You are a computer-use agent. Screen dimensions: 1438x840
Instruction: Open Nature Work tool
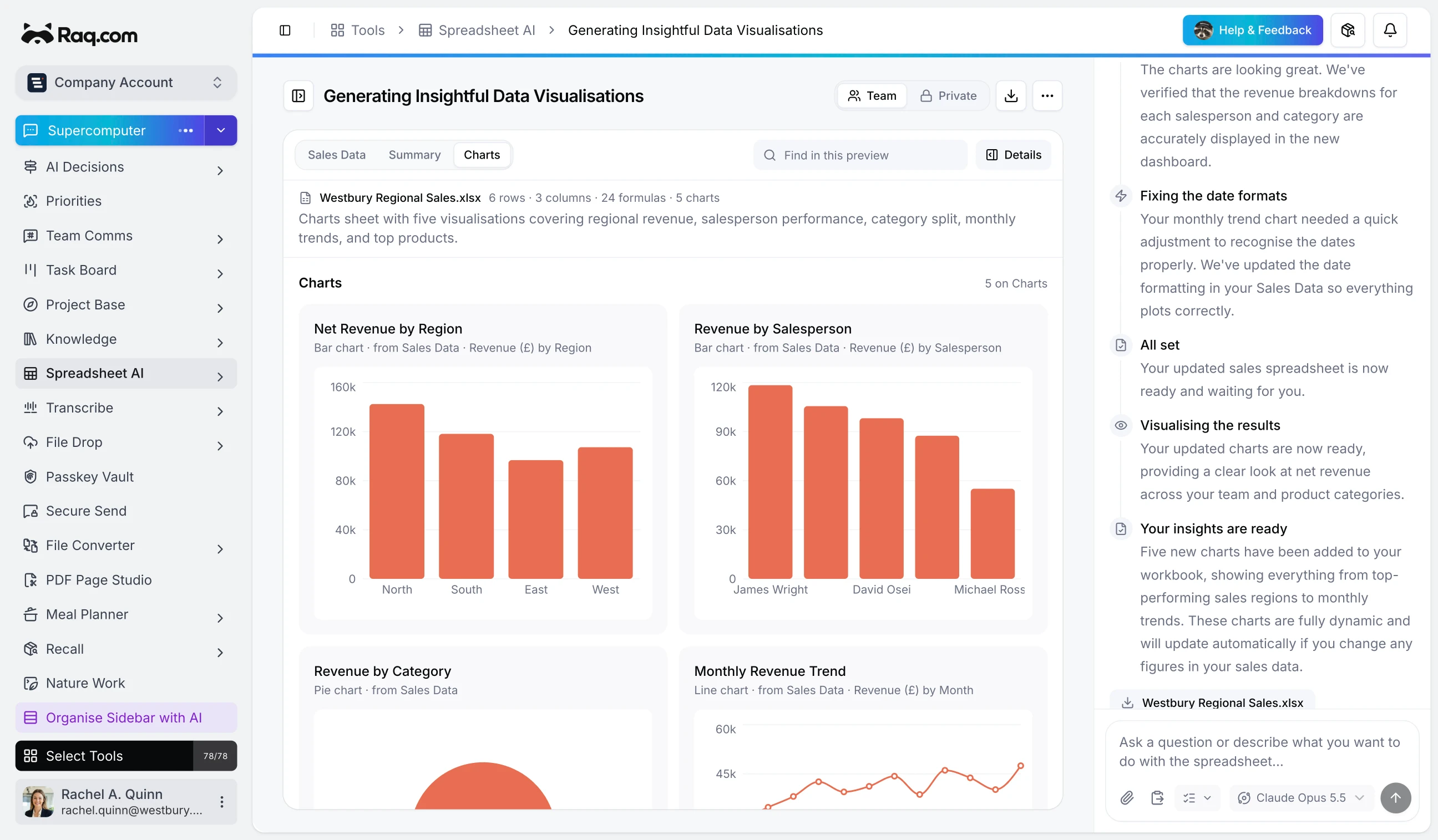pyautogui.click(x=126, y=683)
